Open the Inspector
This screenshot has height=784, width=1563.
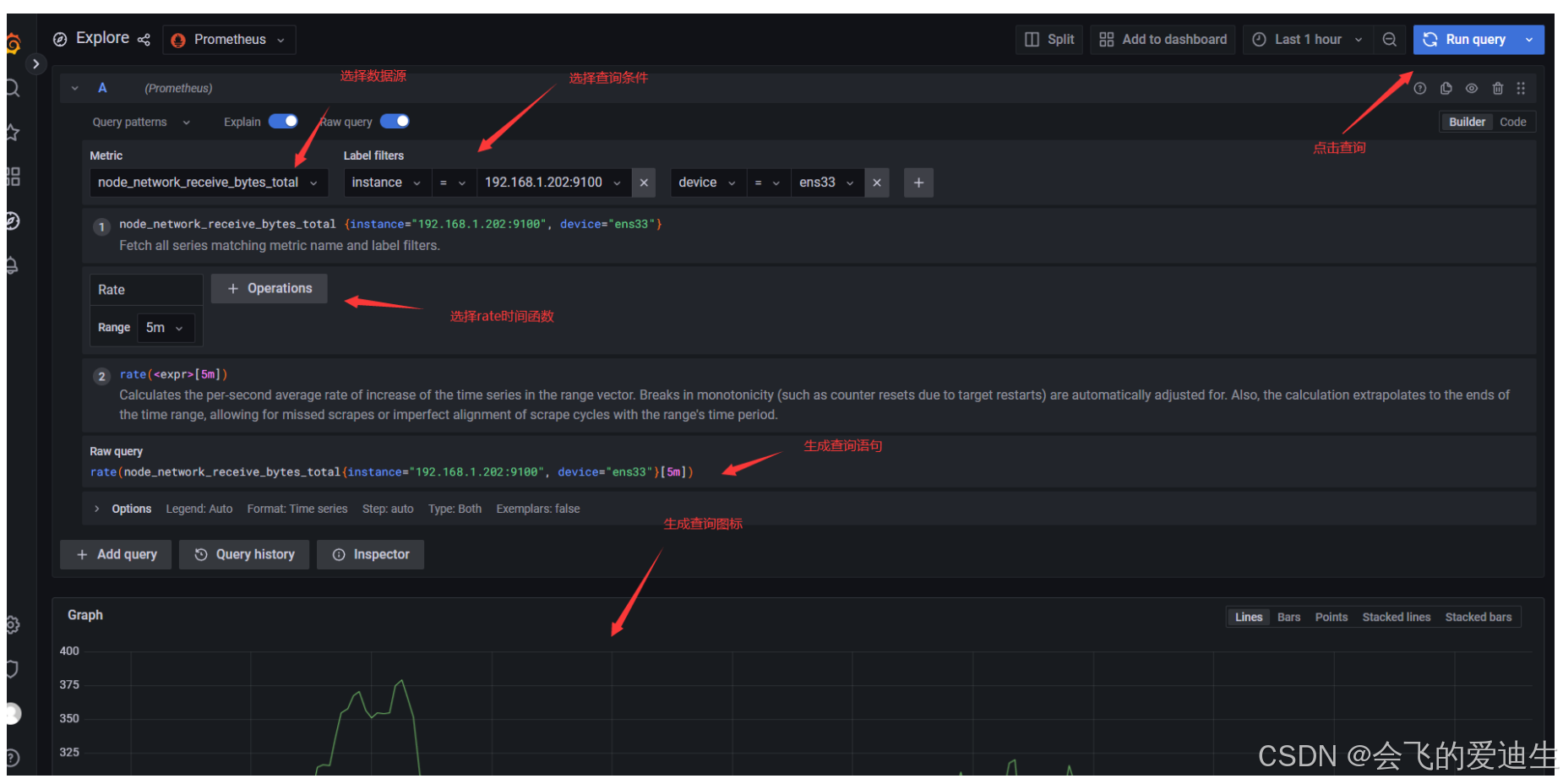370,554
